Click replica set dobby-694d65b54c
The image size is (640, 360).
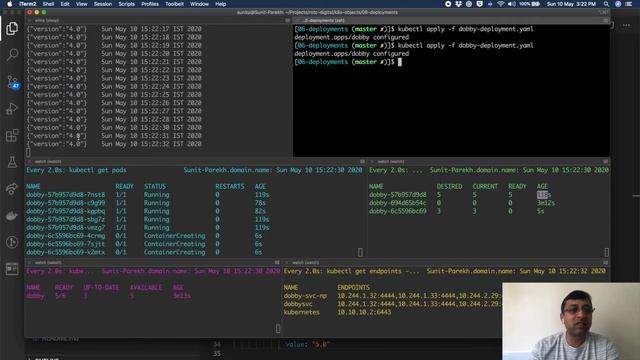tap(398, 203)
